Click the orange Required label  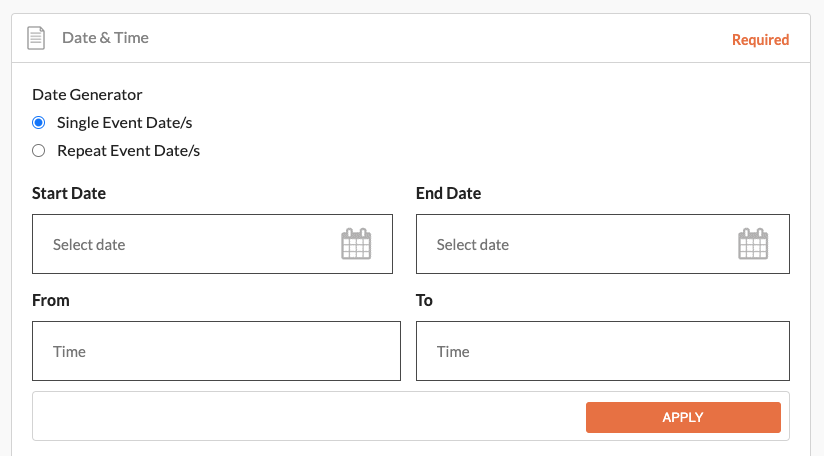point(760,40)
